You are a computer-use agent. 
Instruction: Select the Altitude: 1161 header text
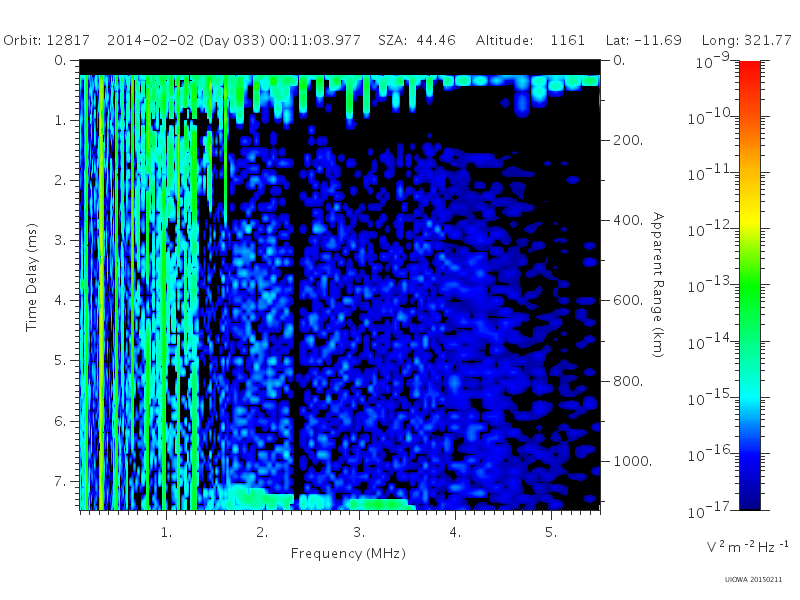(x=530, y=40)
